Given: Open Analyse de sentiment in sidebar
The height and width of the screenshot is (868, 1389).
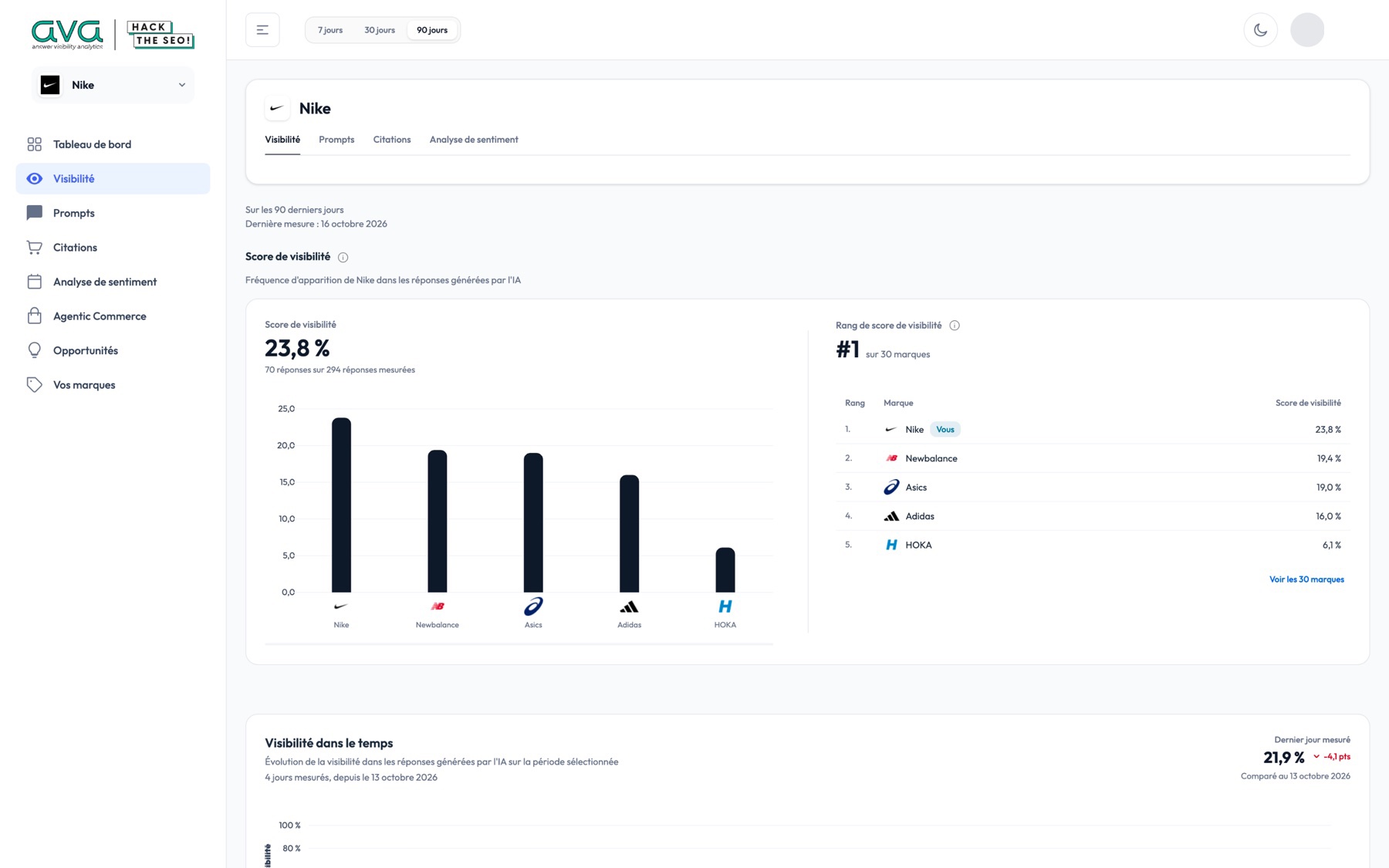Looking at the screenshot, I should [113, 282].
